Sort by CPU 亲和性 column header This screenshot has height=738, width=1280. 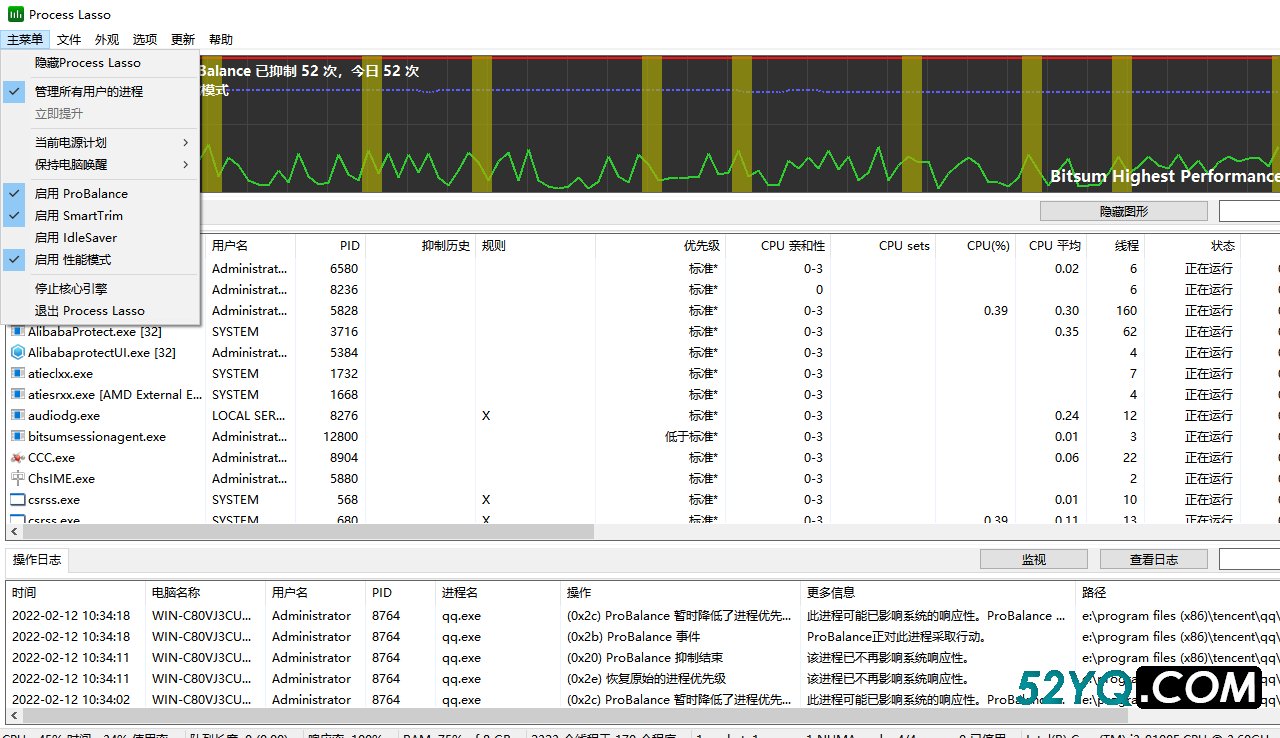pos(778,245)
